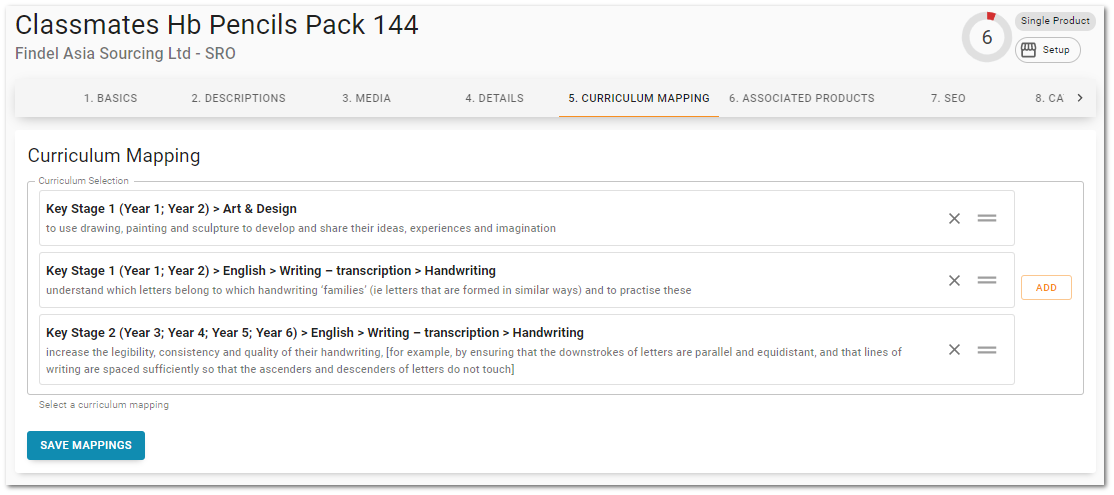Show more tabs with right chevron
The width and height of the screenshot is (1114, 495).
click(x=1080, y=98)
